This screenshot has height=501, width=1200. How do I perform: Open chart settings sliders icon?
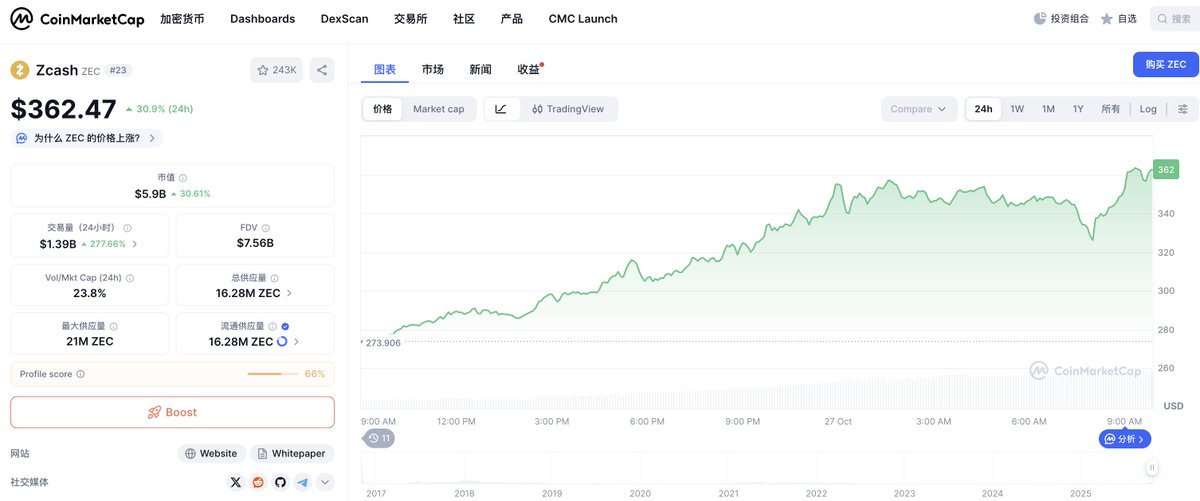point(1183,109)
